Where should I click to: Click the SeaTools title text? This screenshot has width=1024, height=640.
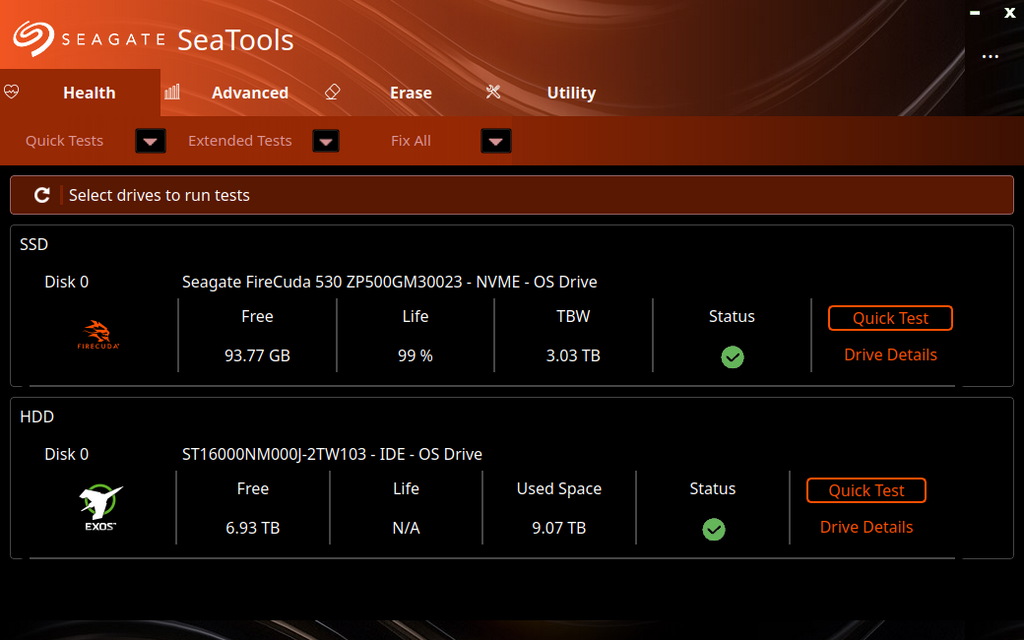point(236,40)
